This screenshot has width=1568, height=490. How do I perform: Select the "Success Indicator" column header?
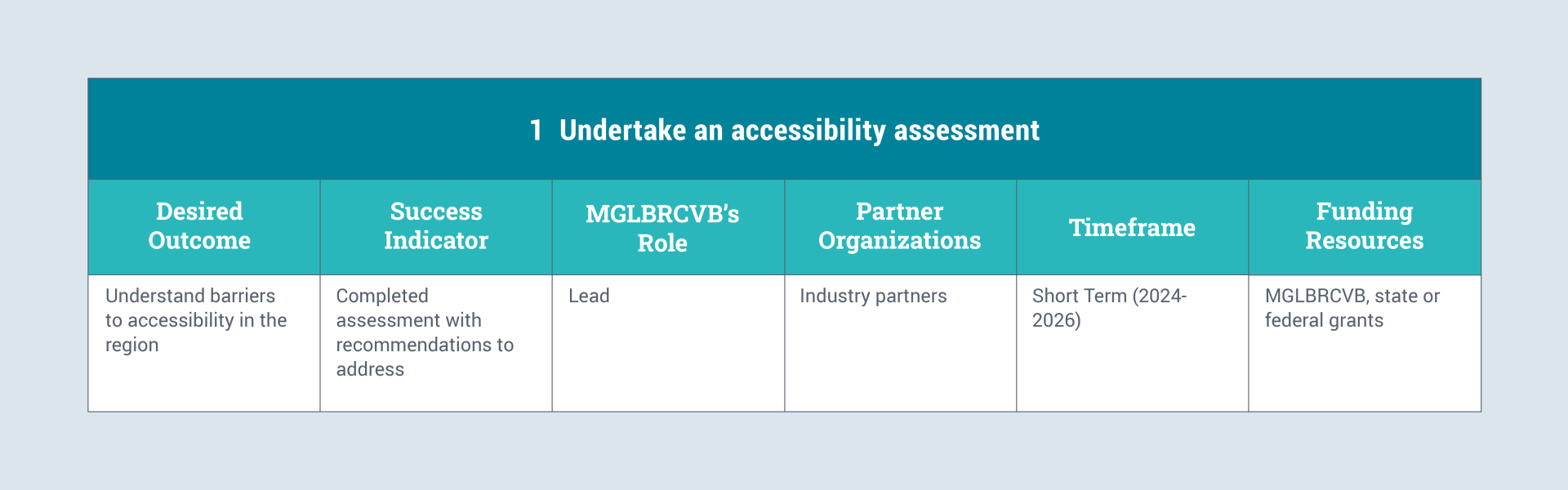(x=436, y=226)
